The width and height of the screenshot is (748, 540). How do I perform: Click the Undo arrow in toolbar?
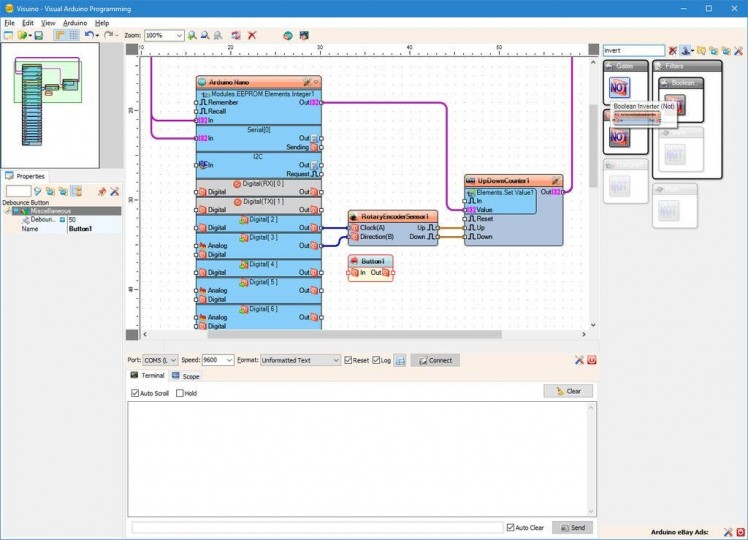click(88, 35)
